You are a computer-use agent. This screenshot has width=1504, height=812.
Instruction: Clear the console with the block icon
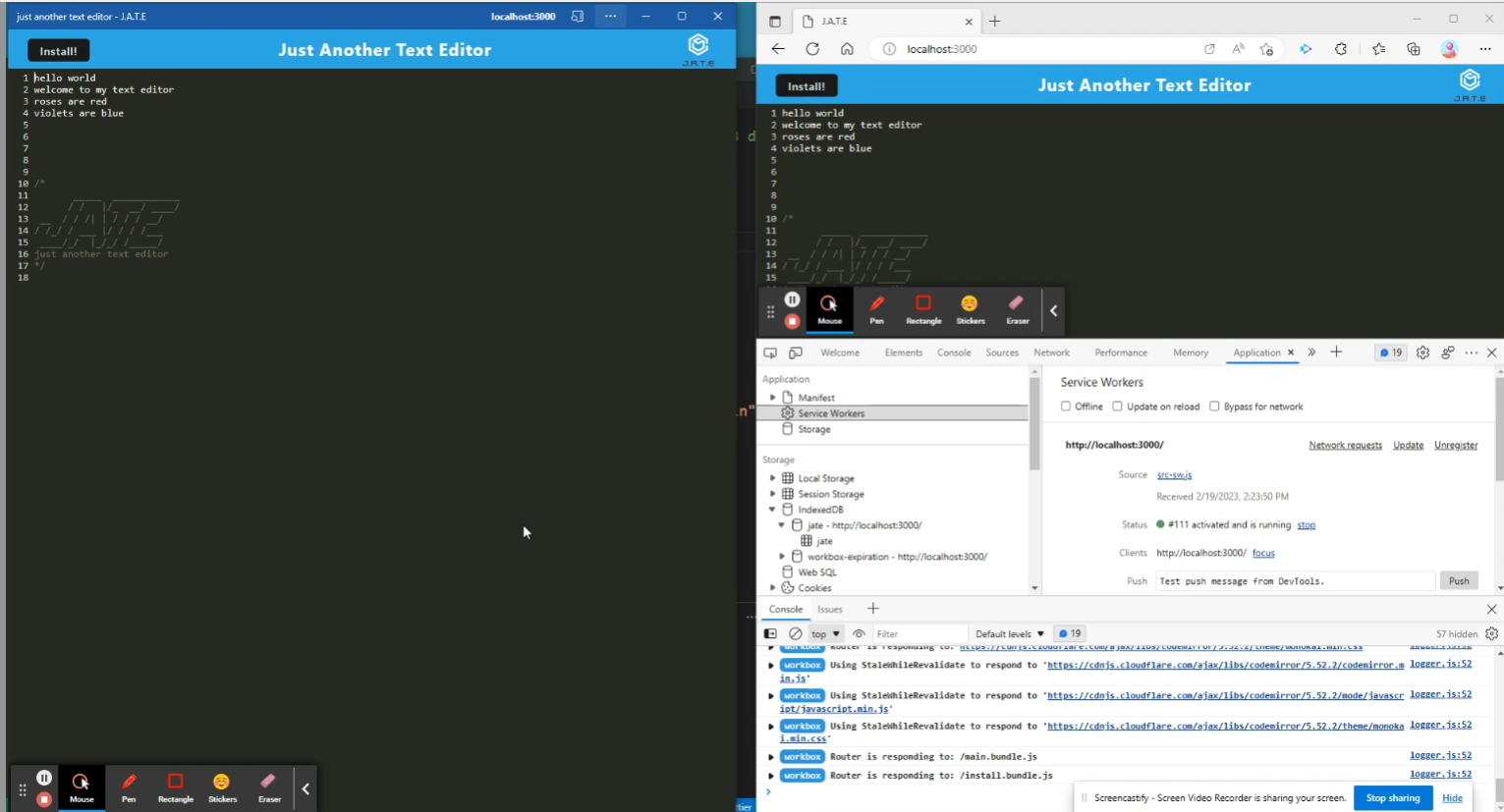click(x=797, y=633)
